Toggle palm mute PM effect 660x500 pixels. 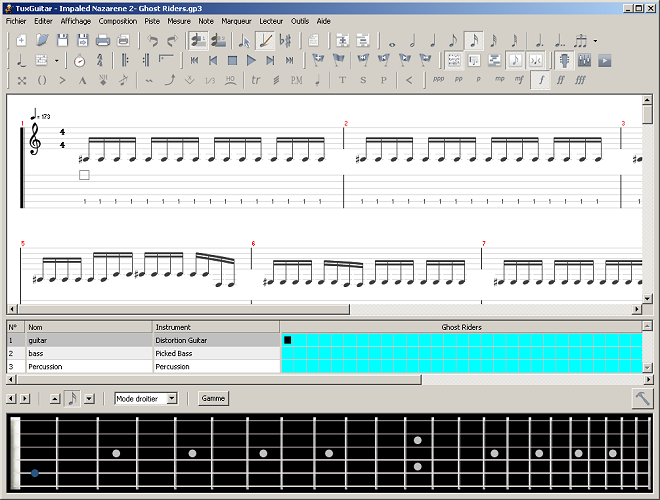297,80
